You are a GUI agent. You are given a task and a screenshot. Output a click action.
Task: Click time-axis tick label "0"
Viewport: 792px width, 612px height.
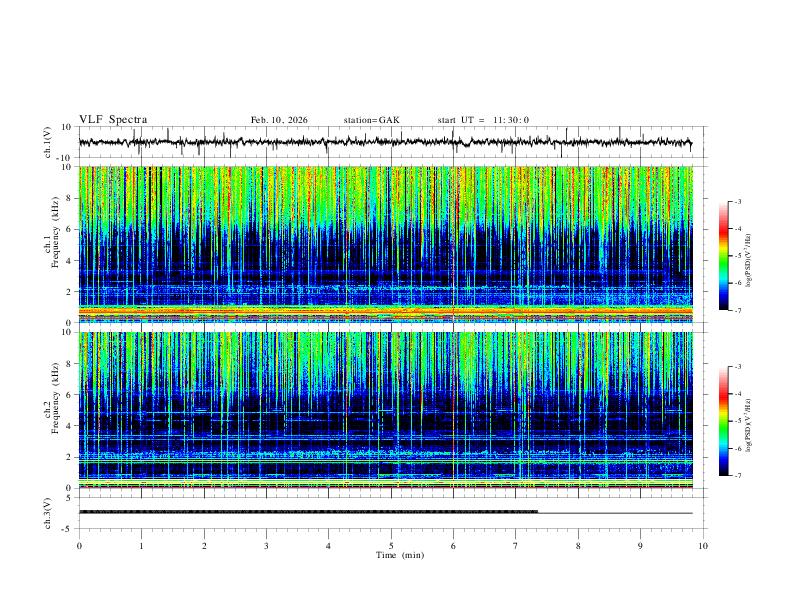click(79, 546)
